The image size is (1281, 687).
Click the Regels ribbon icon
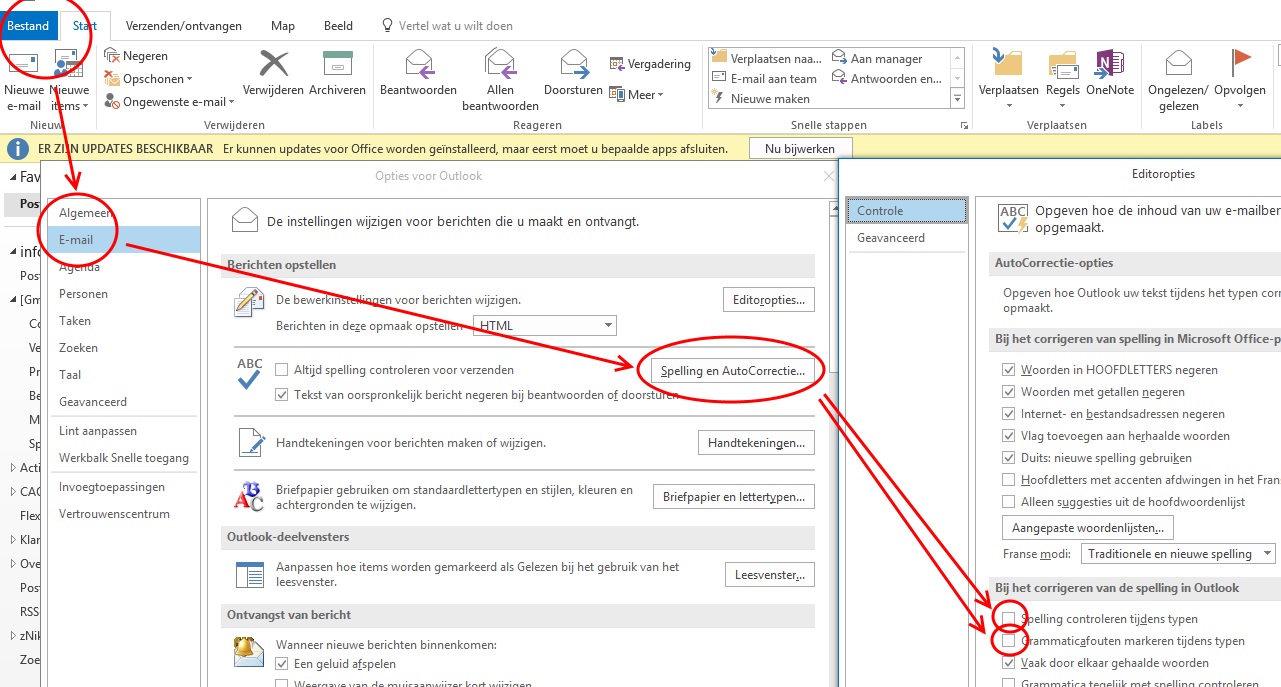pos(1063,64)
